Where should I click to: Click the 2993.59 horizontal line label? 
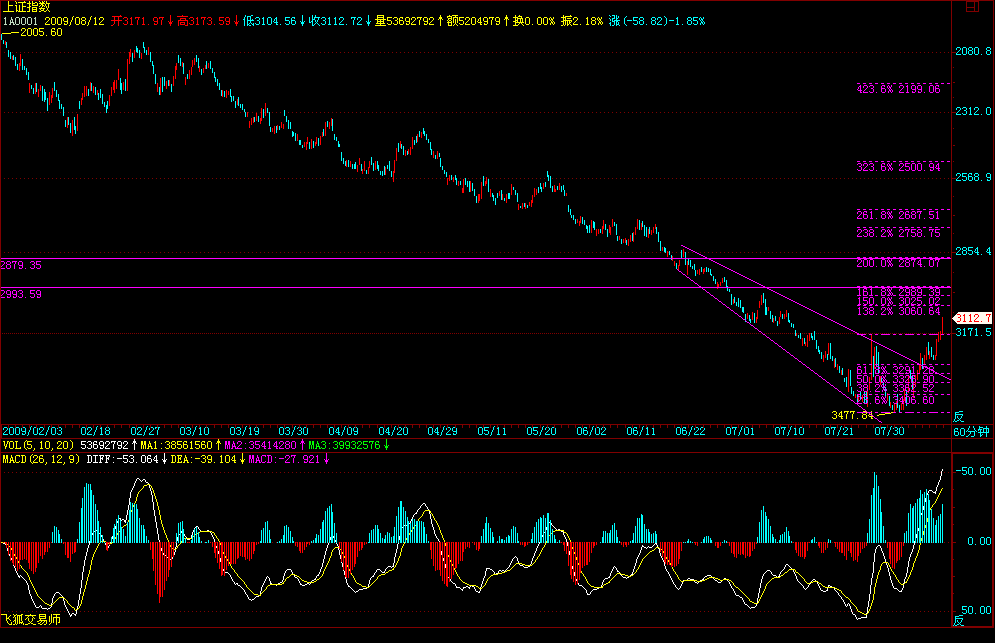[x=21, y=295]
